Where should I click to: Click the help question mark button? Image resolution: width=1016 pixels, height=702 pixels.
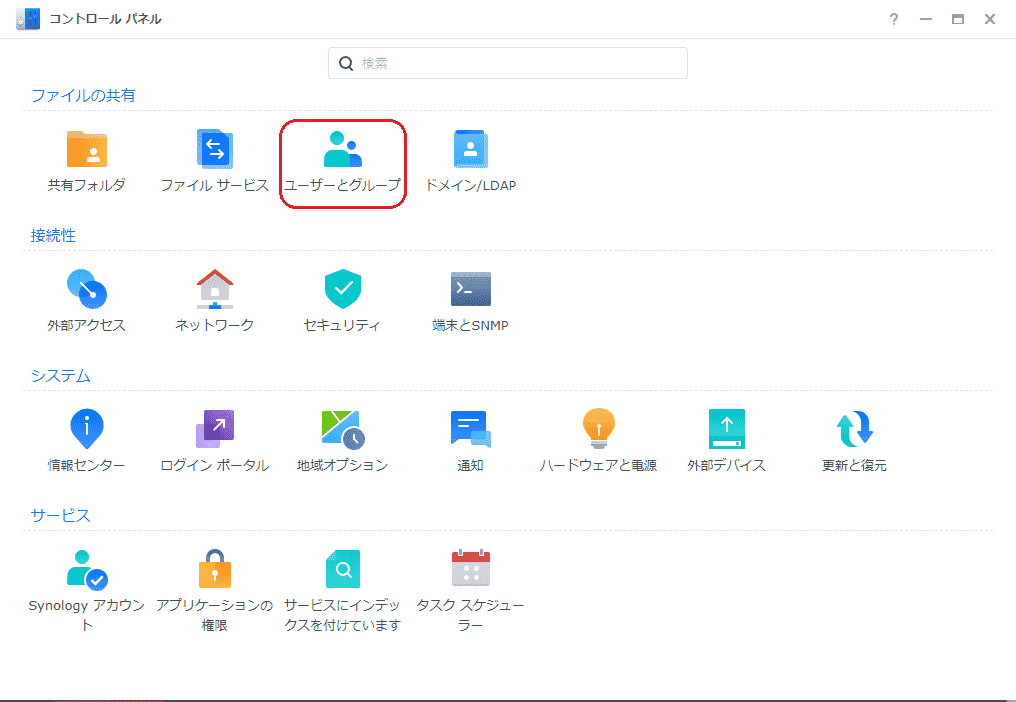point(894,19)
